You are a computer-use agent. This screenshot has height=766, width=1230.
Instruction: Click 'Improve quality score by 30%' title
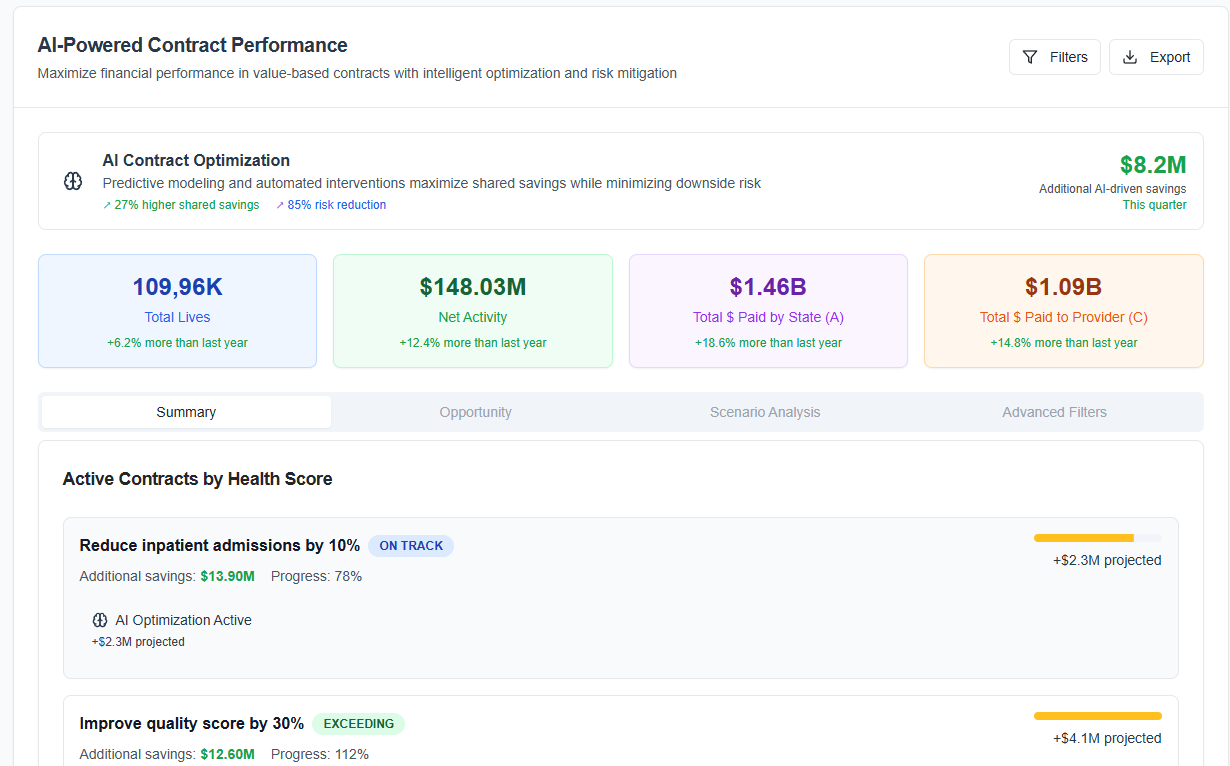[x=191, y=724]
